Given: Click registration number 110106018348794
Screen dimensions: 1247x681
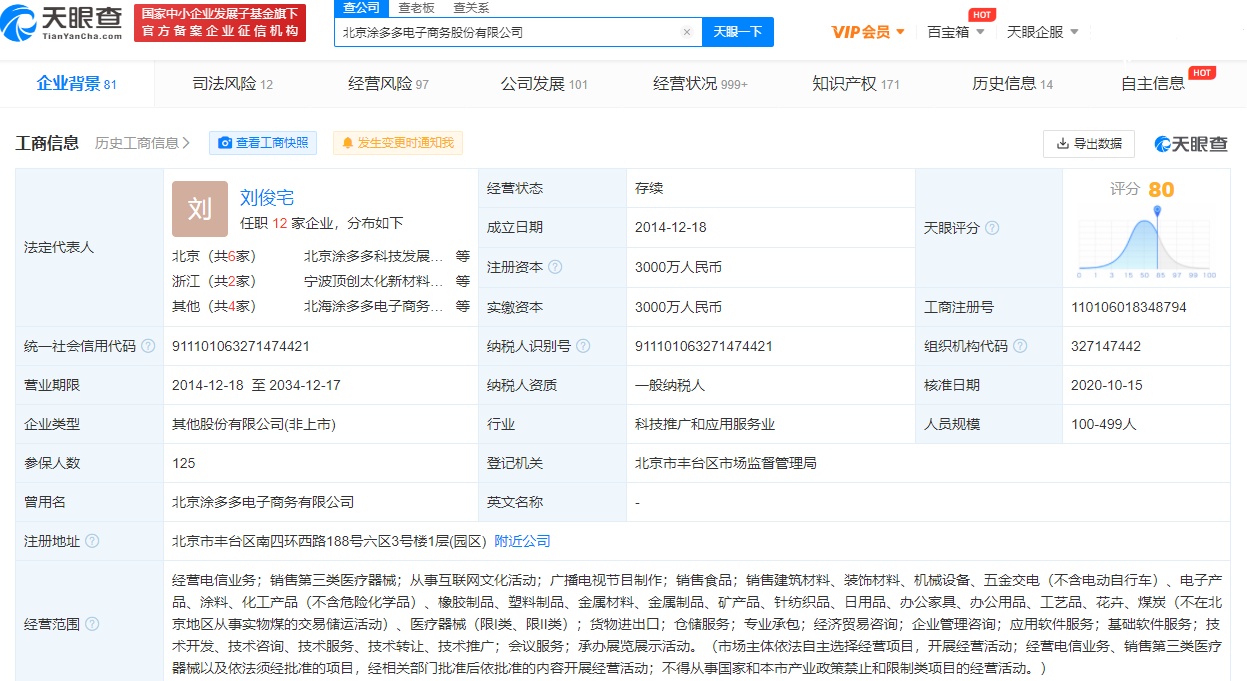Looking at the screenshot, I should click(x=1129, y=307).
